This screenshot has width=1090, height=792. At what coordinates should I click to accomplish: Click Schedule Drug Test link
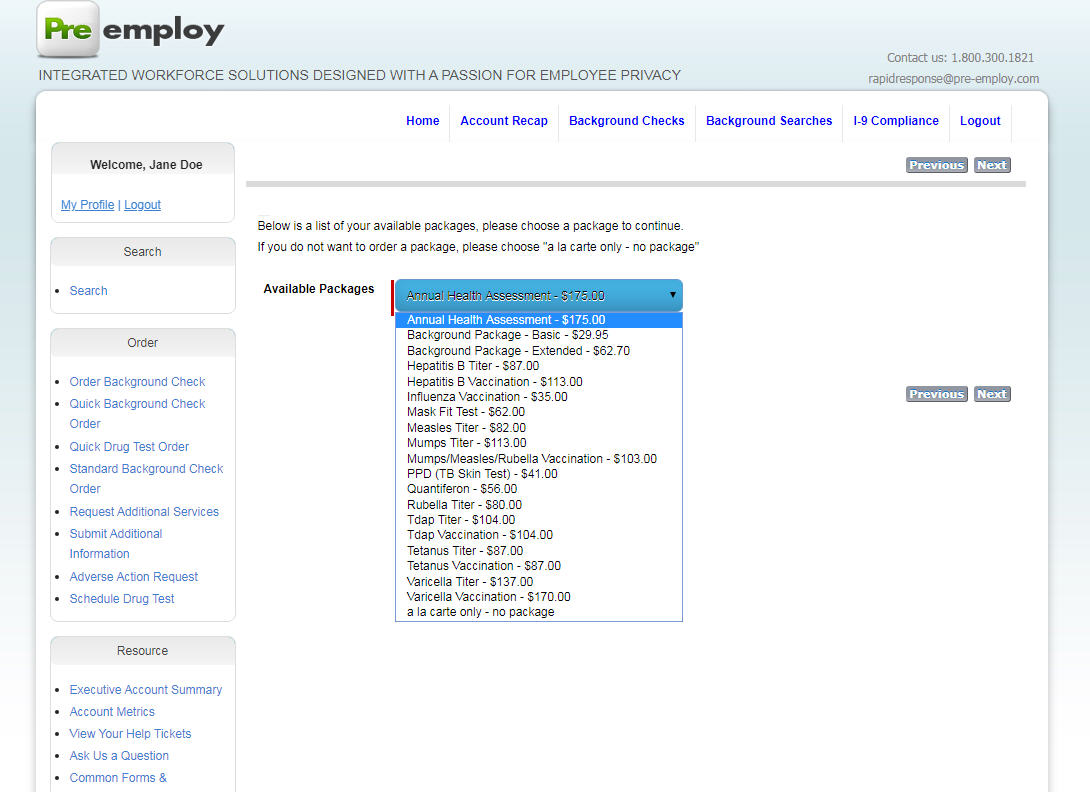tap(121, 599)
